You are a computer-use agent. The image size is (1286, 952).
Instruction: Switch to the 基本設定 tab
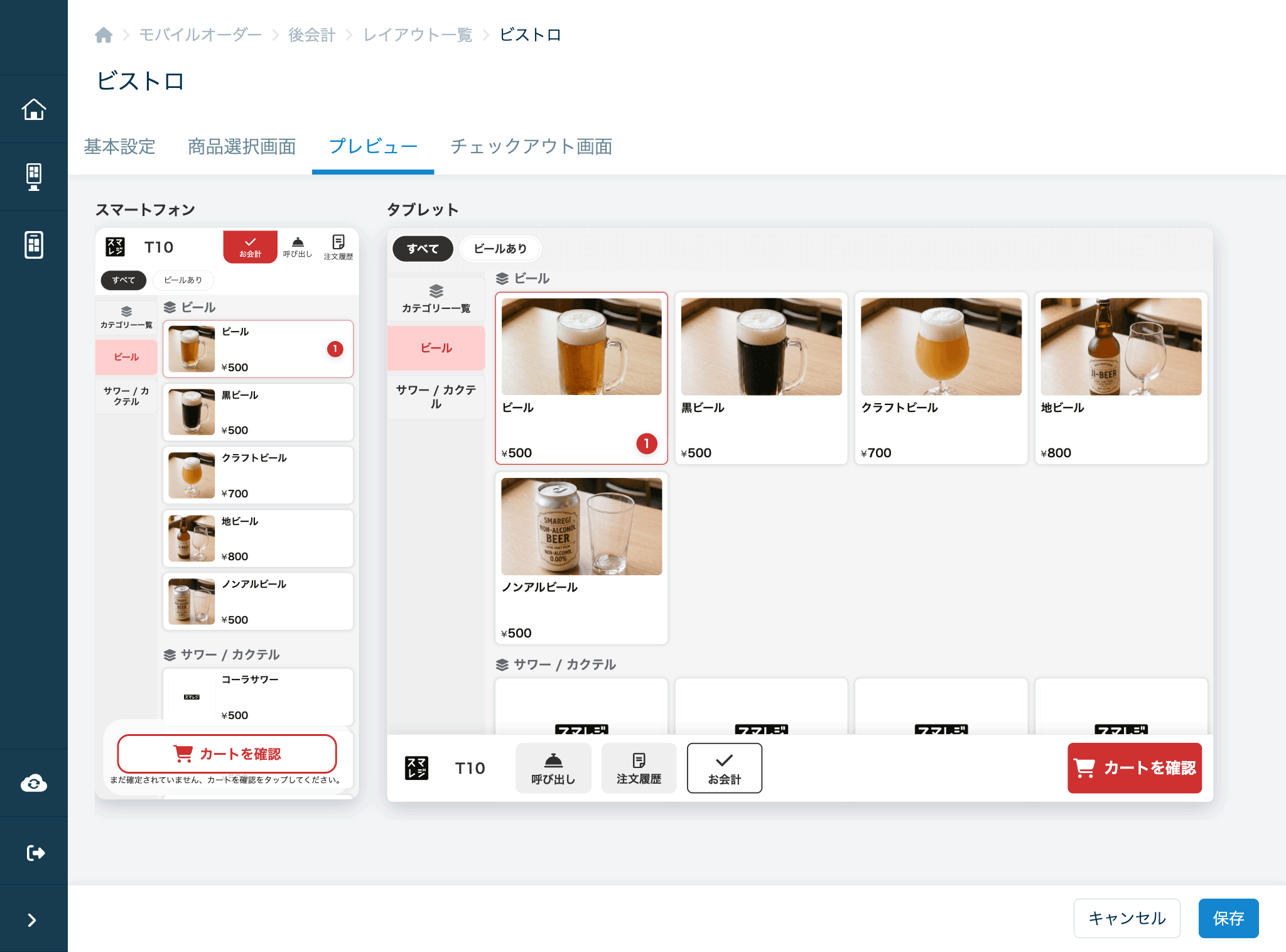119,146
